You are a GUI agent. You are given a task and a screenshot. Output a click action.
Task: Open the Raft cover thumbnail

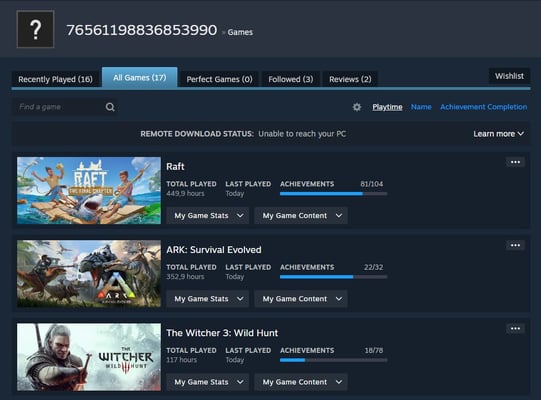(x=89, y=191)
